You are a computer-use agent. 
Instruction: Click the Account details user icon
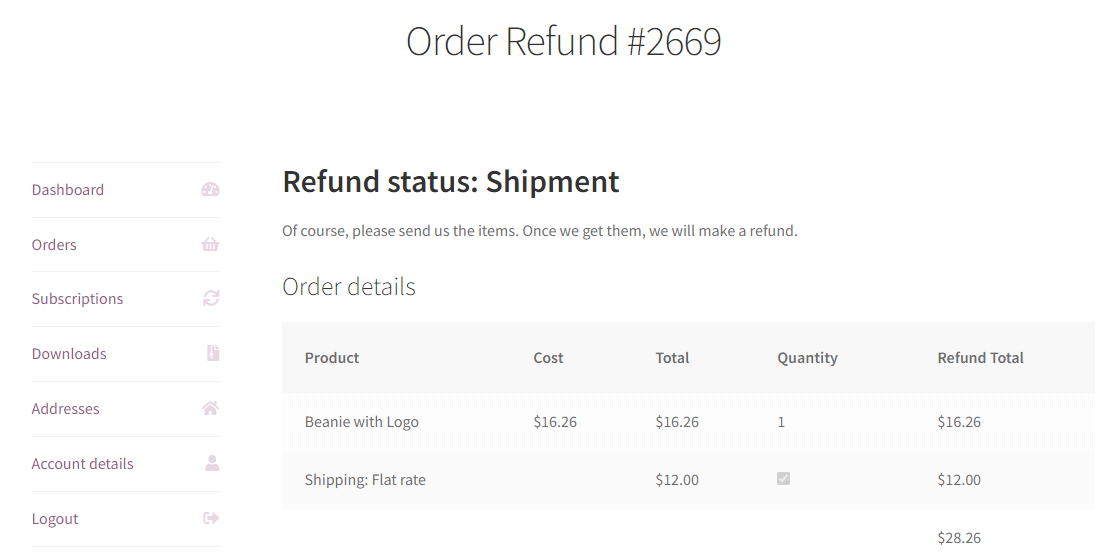[x=212, y=463]
